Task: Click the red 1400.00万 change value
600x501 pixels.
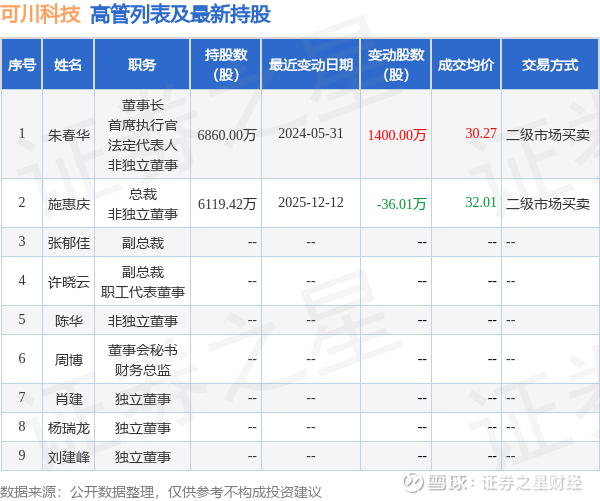Action: coord(397,135)
